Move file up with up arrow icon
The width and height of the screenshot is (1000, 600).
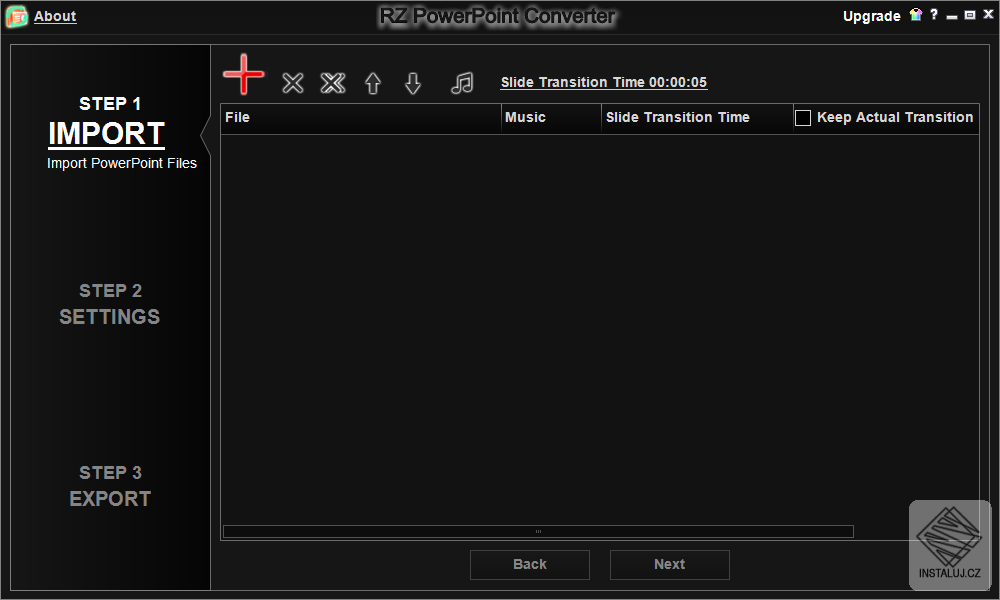[x=373, y=84]
